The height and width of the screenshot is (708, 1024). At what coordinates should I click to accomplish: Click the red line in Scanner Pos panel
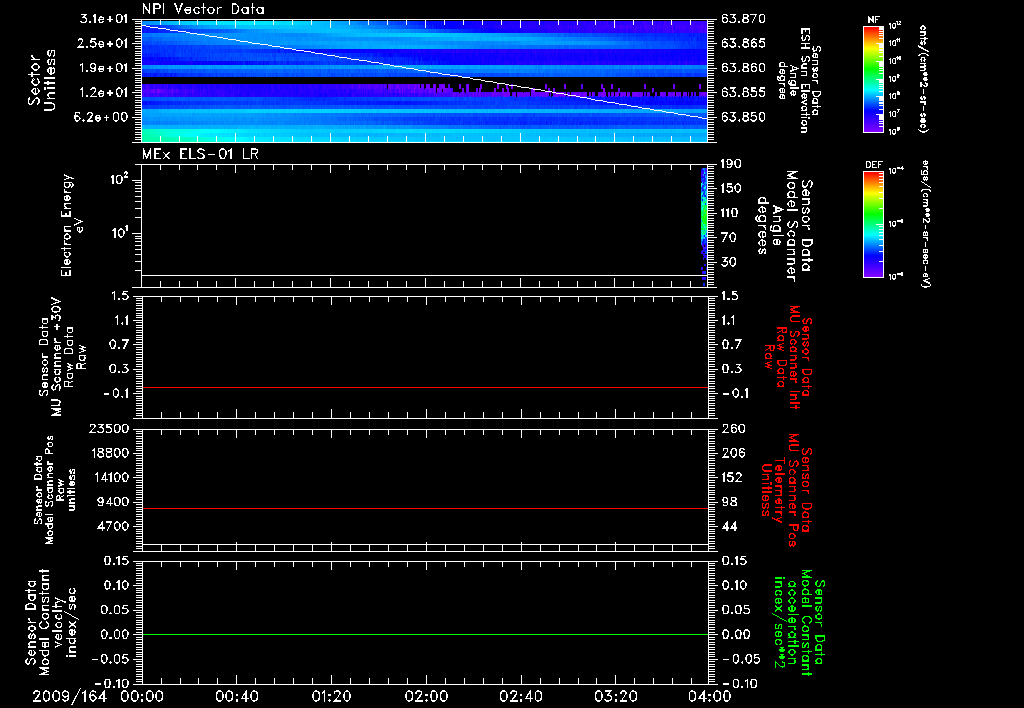click(x=424, y=508)
